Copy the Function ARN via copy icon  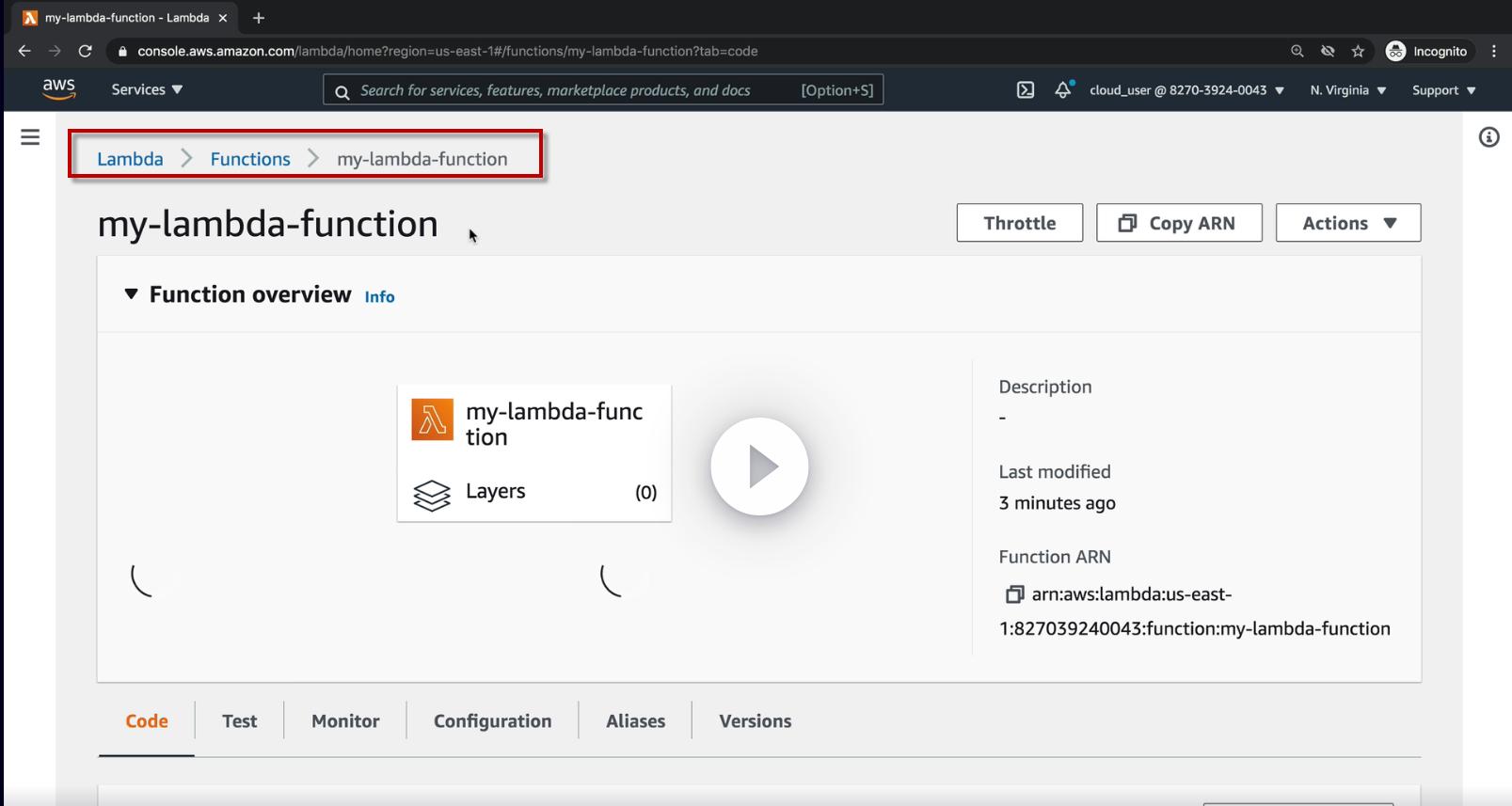tap(1014, 594)
